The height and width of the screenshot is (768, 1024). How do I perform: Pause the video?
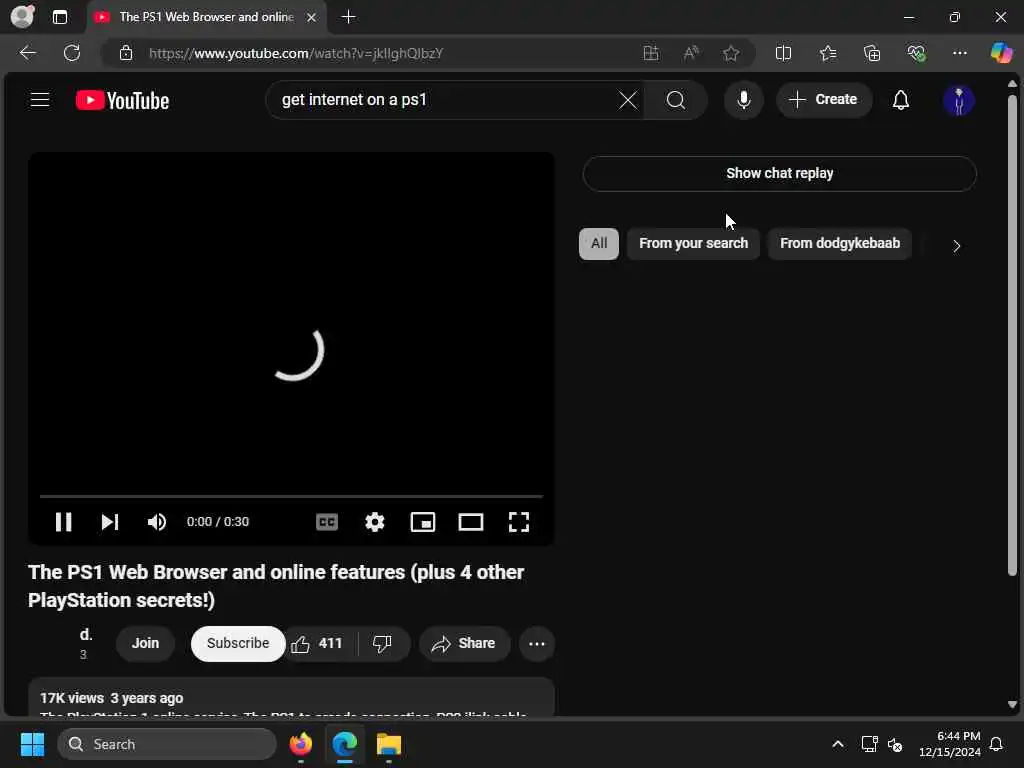pos(63,522)
